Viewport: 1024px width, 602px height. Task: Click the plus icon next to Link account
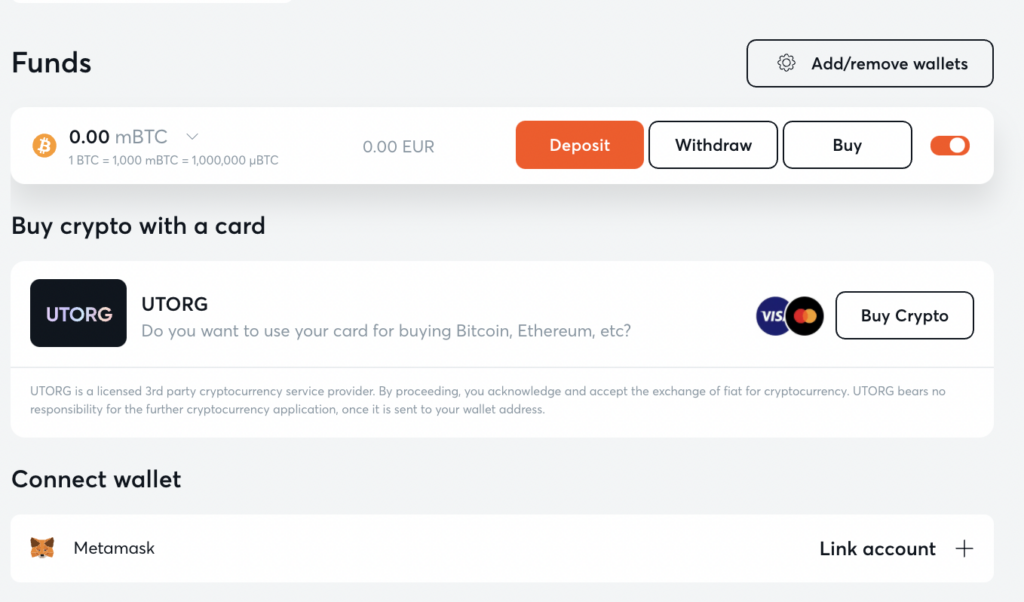(964, 548)
